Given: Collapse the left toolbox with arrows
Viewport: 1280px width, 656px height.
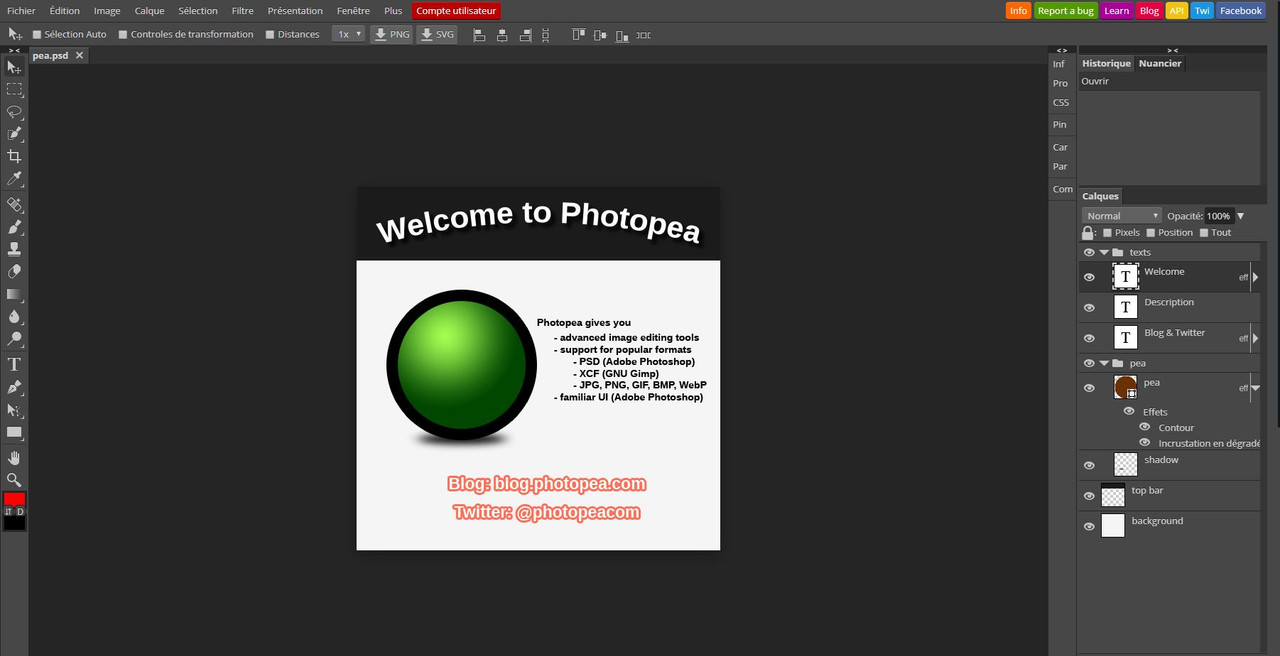Looking at the screenshot, I should (14, 50).
